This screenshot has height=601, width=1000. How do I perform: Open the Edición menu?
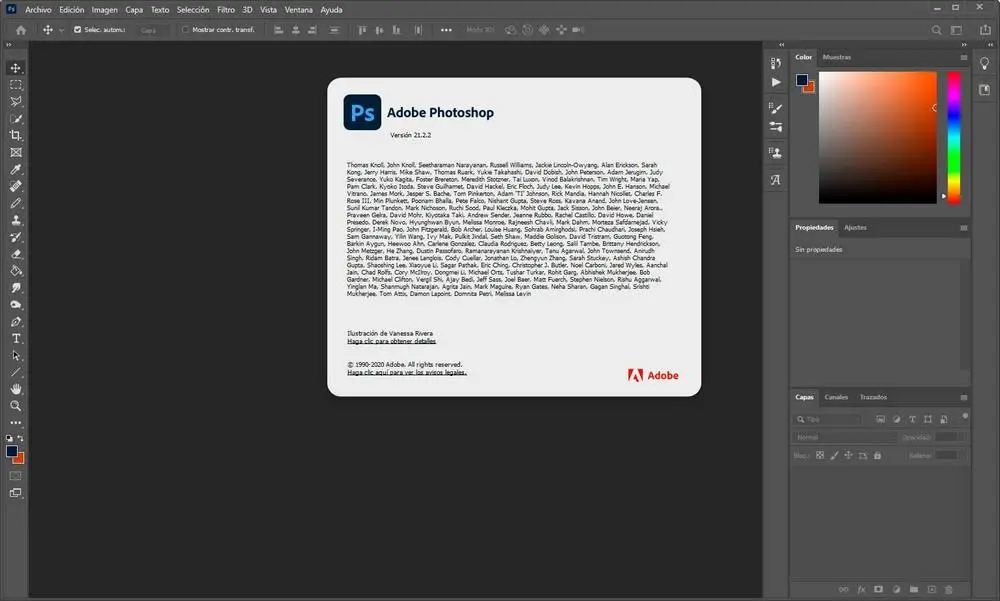coord(71,10)
